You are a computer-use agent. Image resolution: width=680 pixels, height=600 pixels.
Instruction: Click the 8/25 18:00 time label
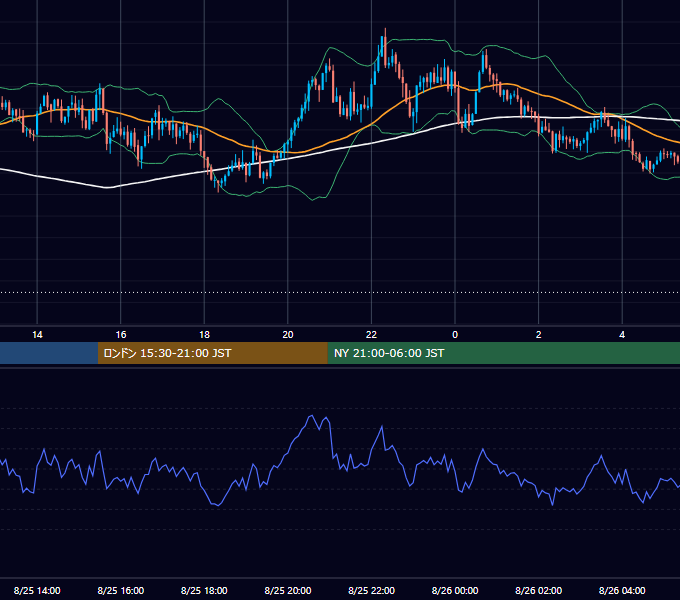pyautogui.click(x=204, y=590)
